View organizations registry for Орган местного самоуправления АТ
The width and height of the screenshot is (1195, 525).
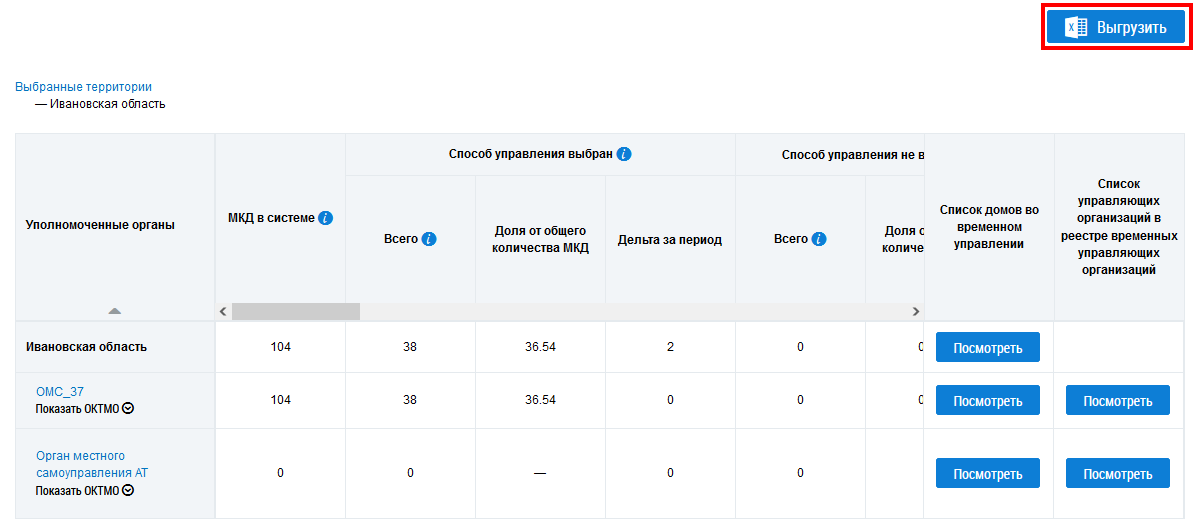point(1118,474)
